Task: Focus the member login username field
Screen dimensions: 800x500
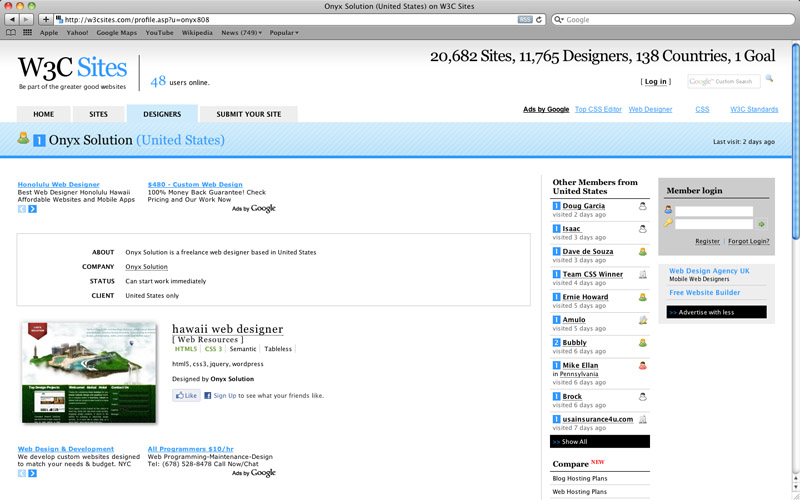Action: tap(714, 211)
